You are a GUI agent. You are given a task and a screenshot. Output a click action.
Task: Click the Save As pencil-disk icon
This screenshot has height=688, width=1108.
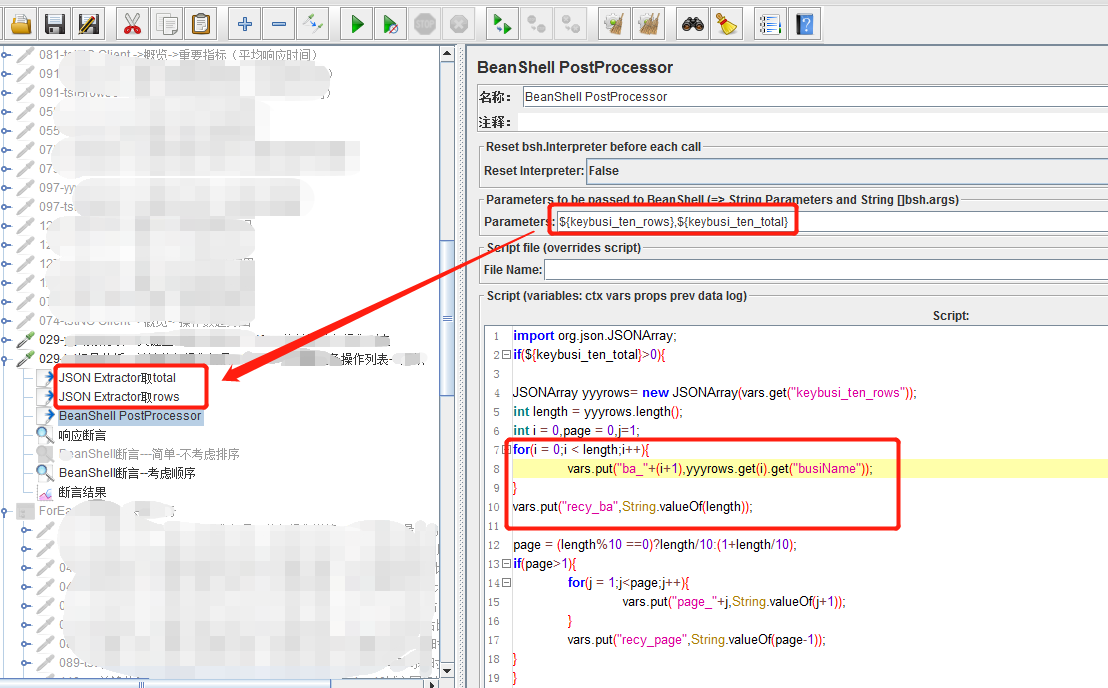tap(89, 25)
